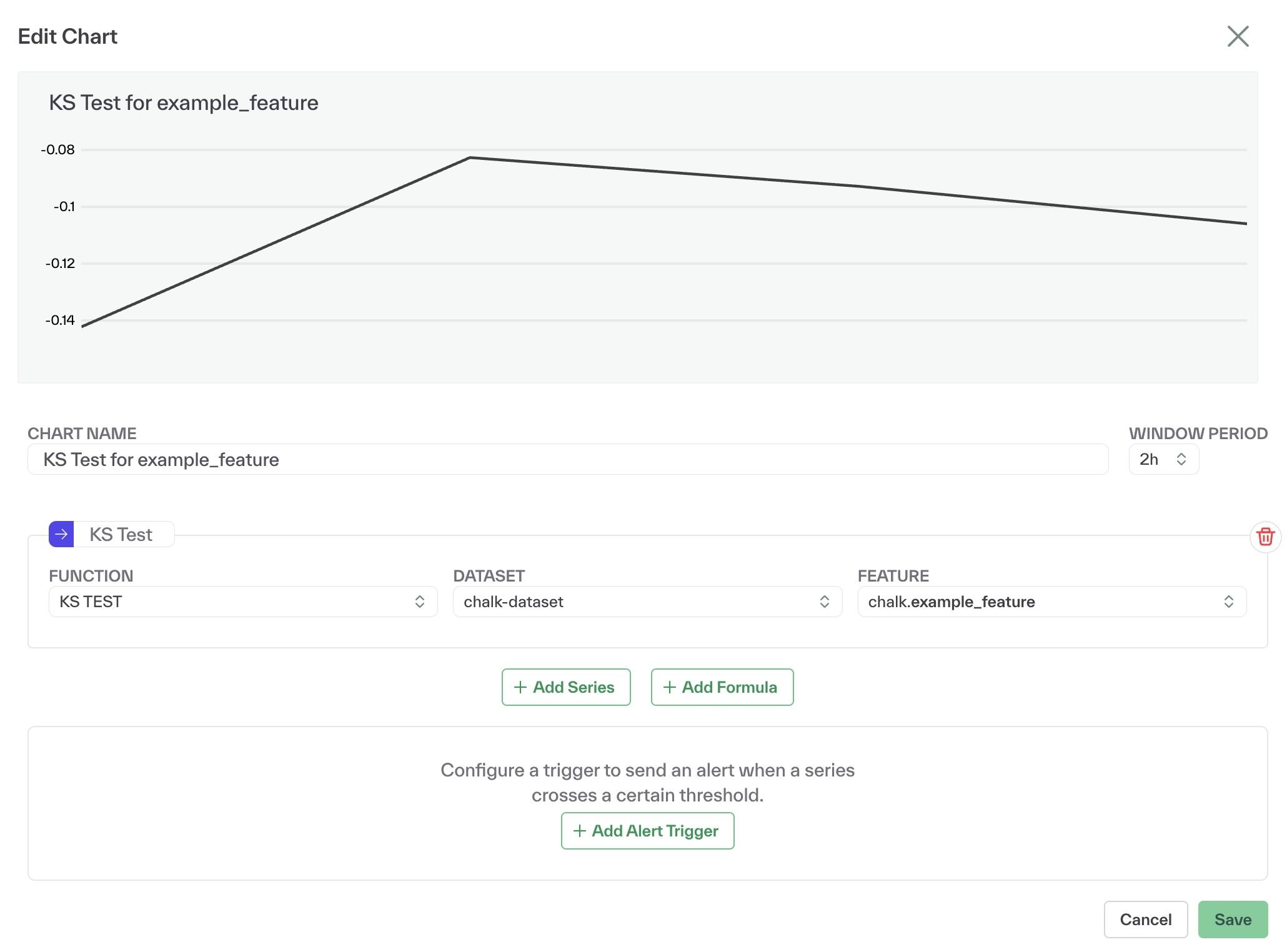Click plus icon in Add Alert Trigger
The width and height of the screenshot is (1287, 952).
tap(579, 831)
